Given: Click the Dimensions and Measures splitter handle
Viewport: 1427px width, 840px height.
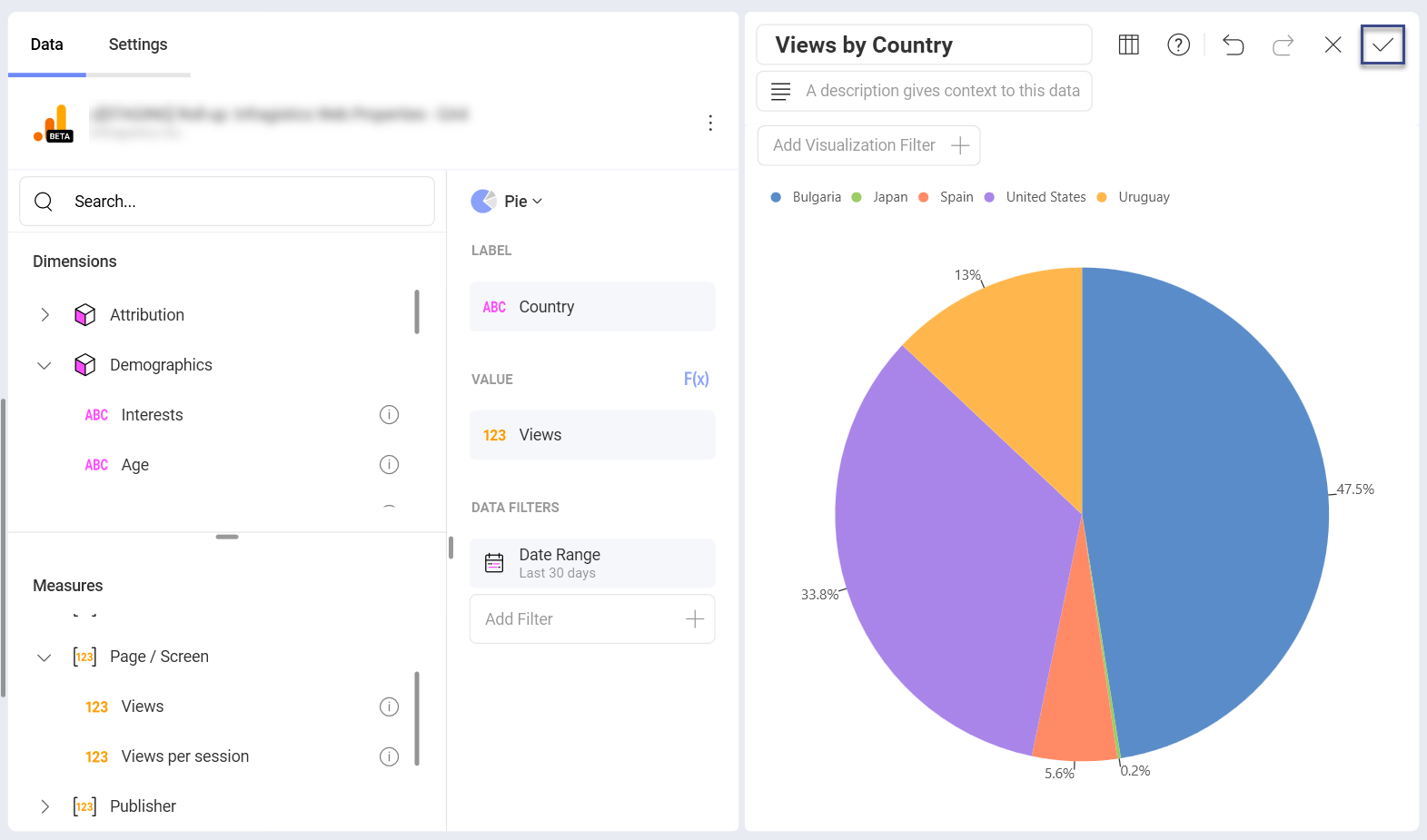Looking at the screenshot, I should click(227, 537).
